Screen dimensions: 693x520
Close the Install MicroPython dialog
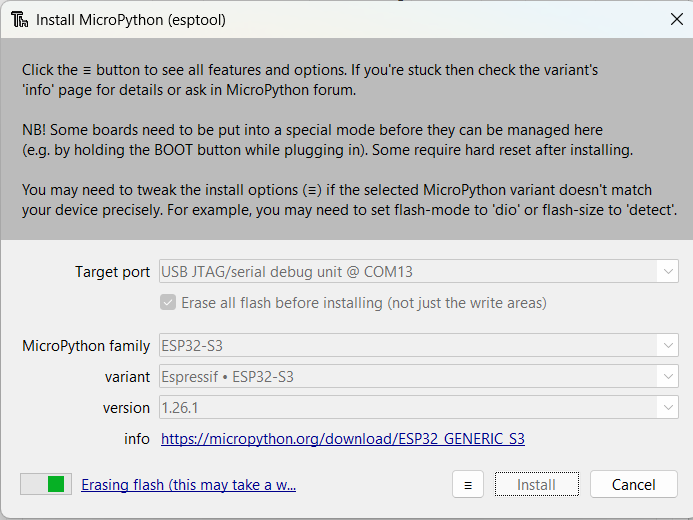tap(675, 19)
